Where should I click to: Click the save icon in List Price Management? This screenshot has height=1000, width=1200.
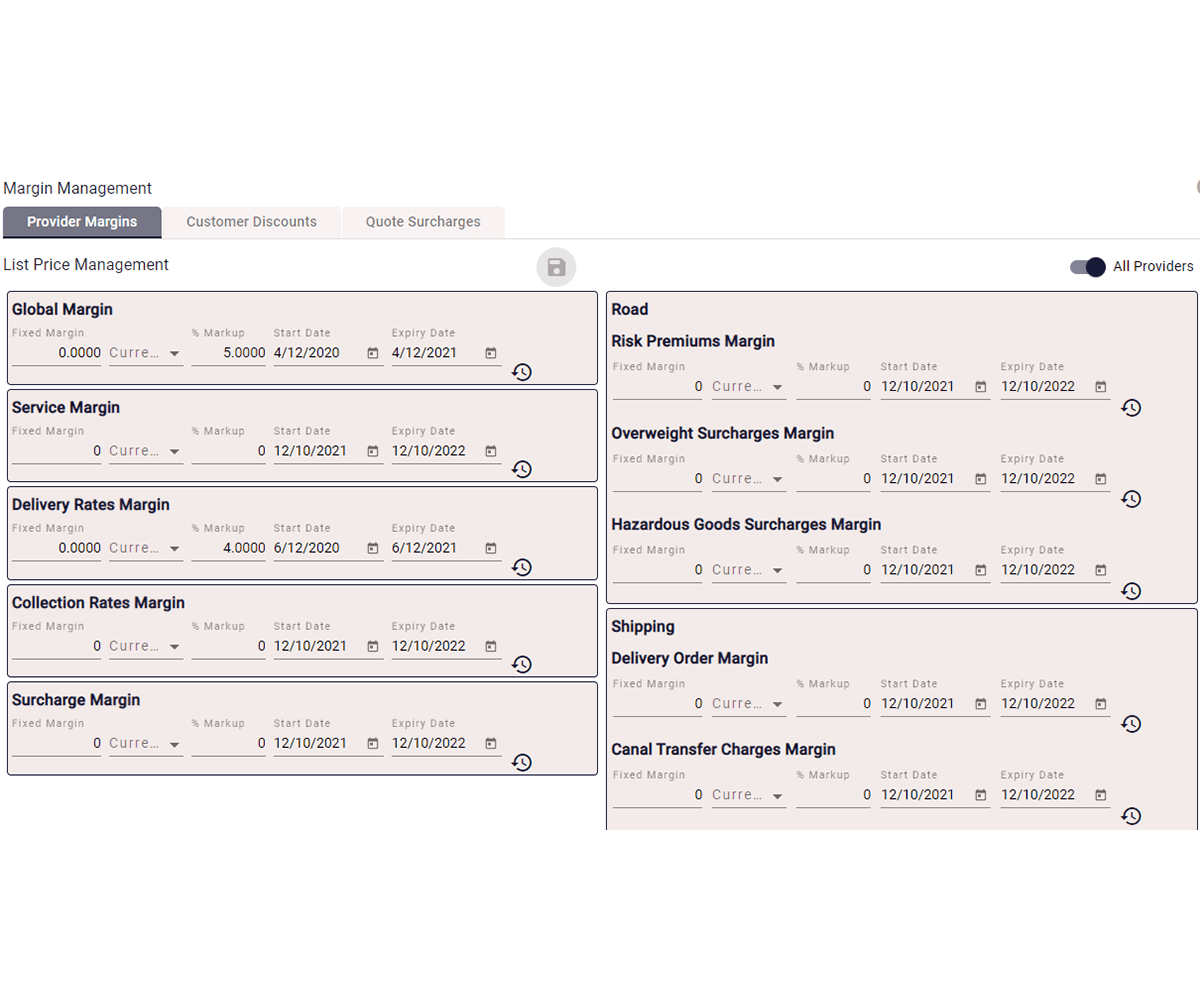click(x=556, y=267)
